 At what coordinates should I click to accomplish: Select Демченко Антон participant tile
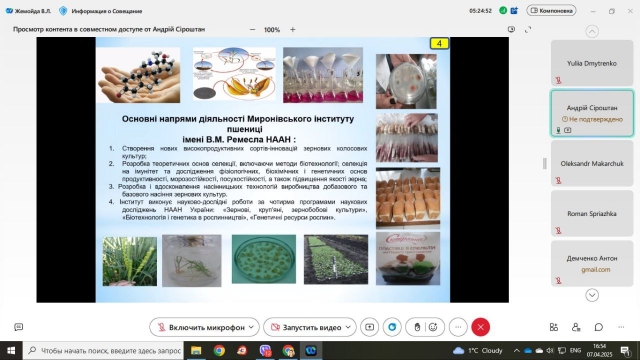pyautogui.click(x=592, y=264)
